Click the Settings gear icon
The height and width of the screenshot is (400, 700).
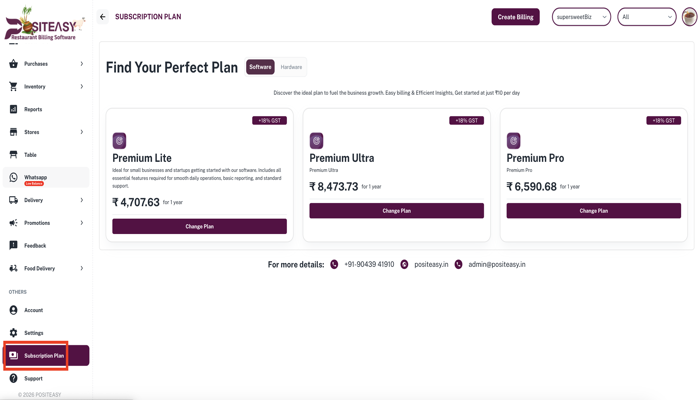[x=14, y=333]
